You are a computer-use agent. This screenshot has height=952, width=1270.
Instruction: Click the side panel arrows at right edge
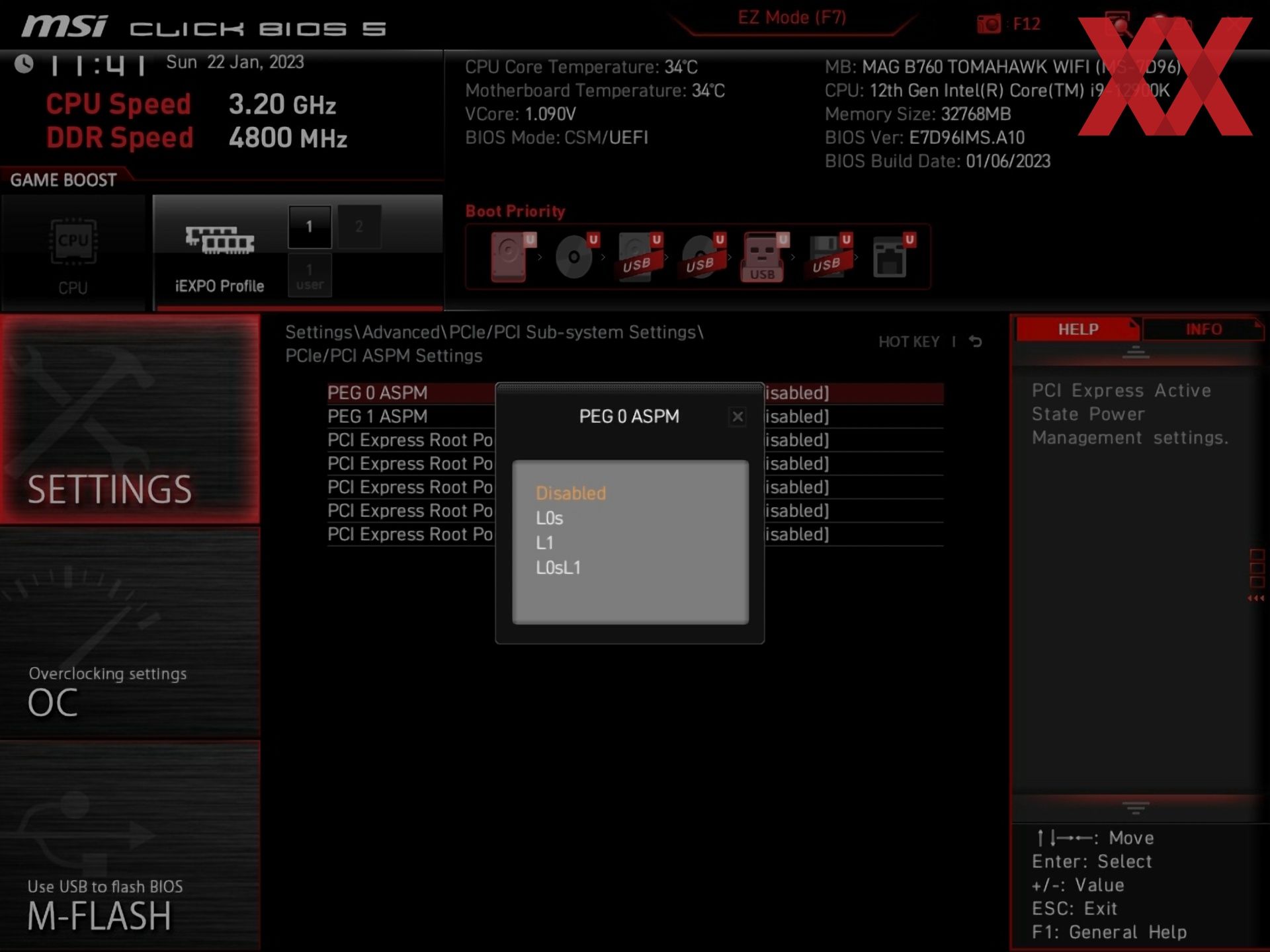pyautogui.click(x=1256, y=598)
